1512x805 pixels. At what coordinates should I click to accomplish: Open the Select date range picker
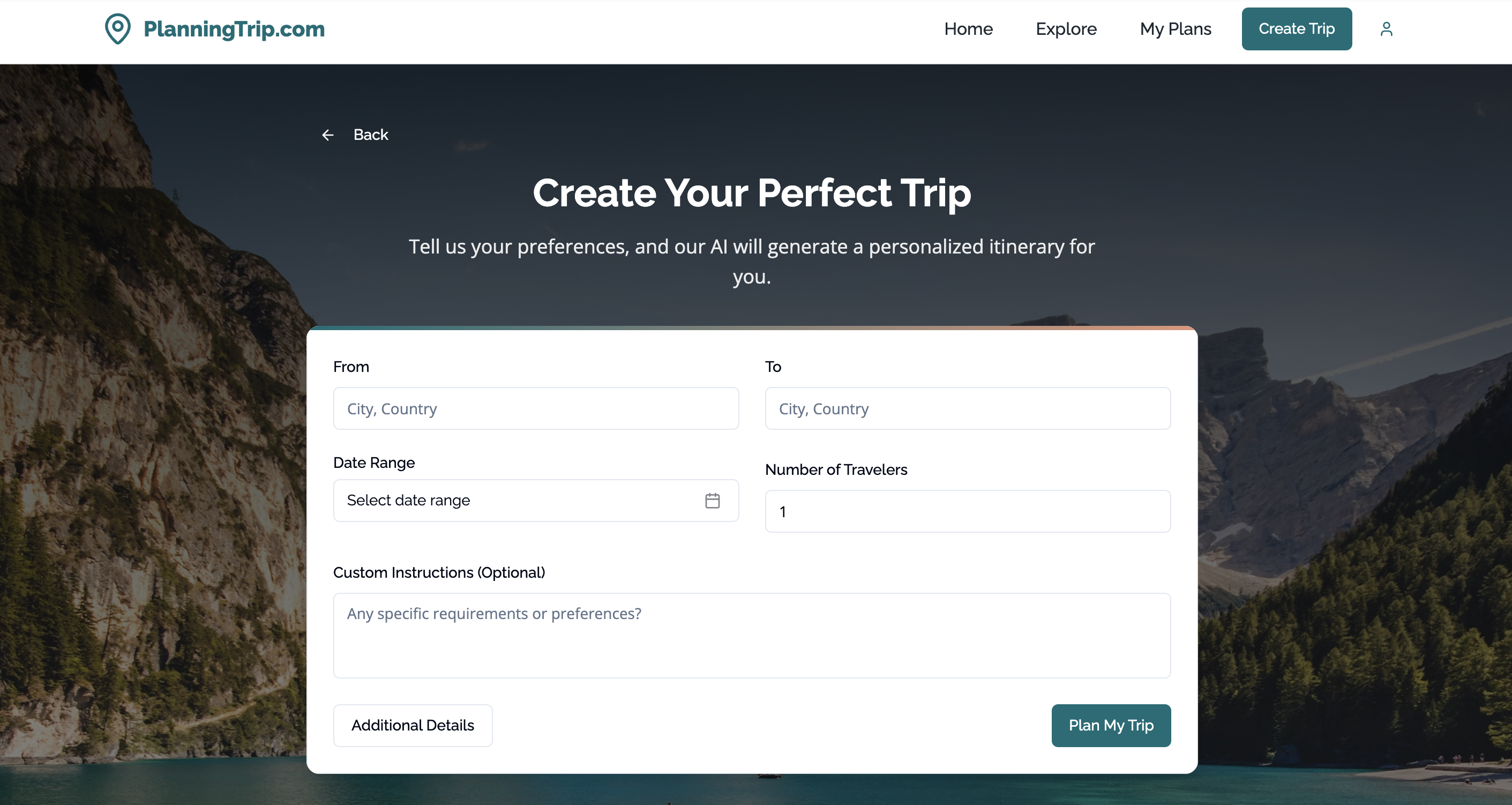click(x=517, y=500)
